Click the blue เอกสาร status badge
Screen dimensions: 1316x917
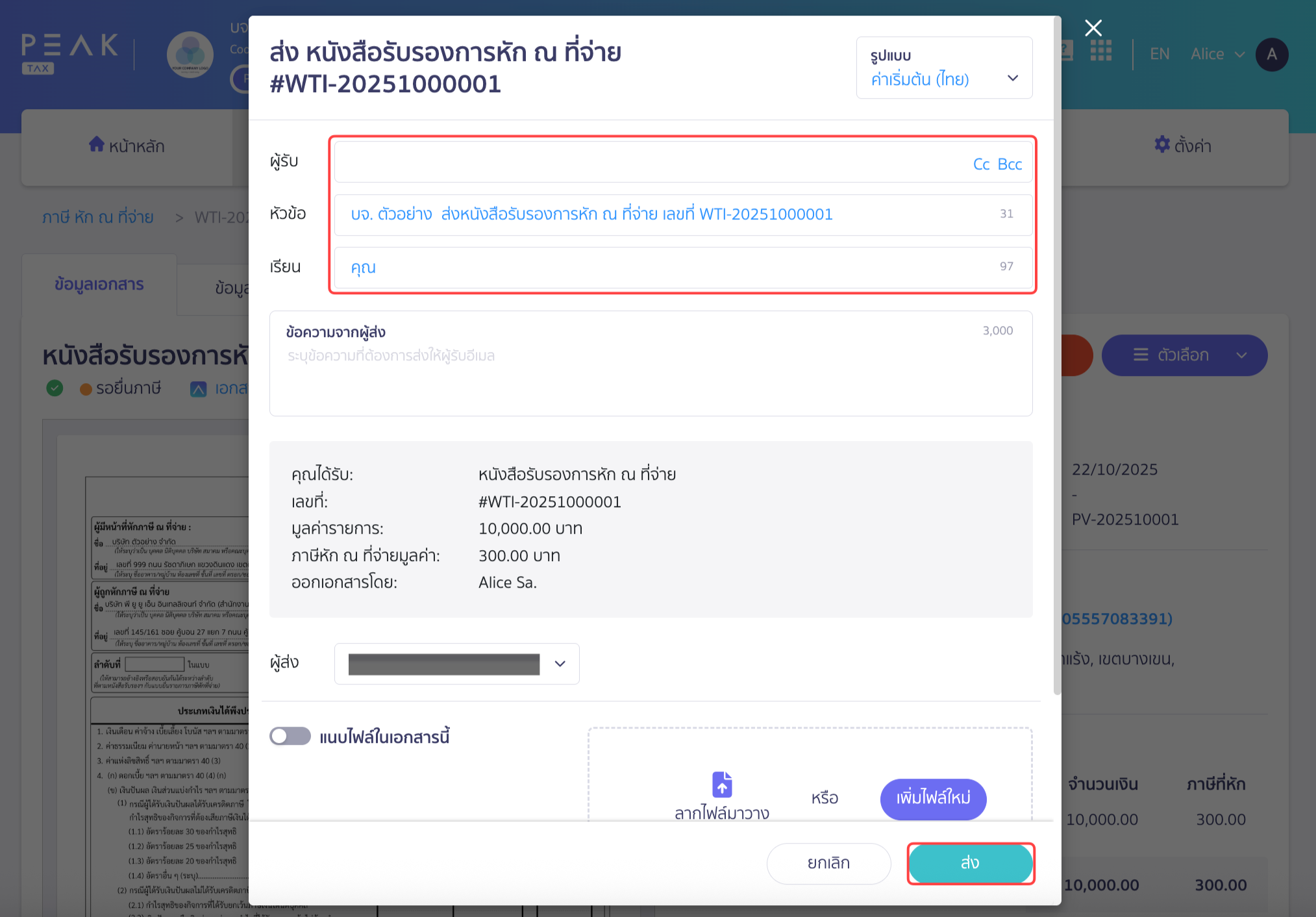click(x=199, y=389)
